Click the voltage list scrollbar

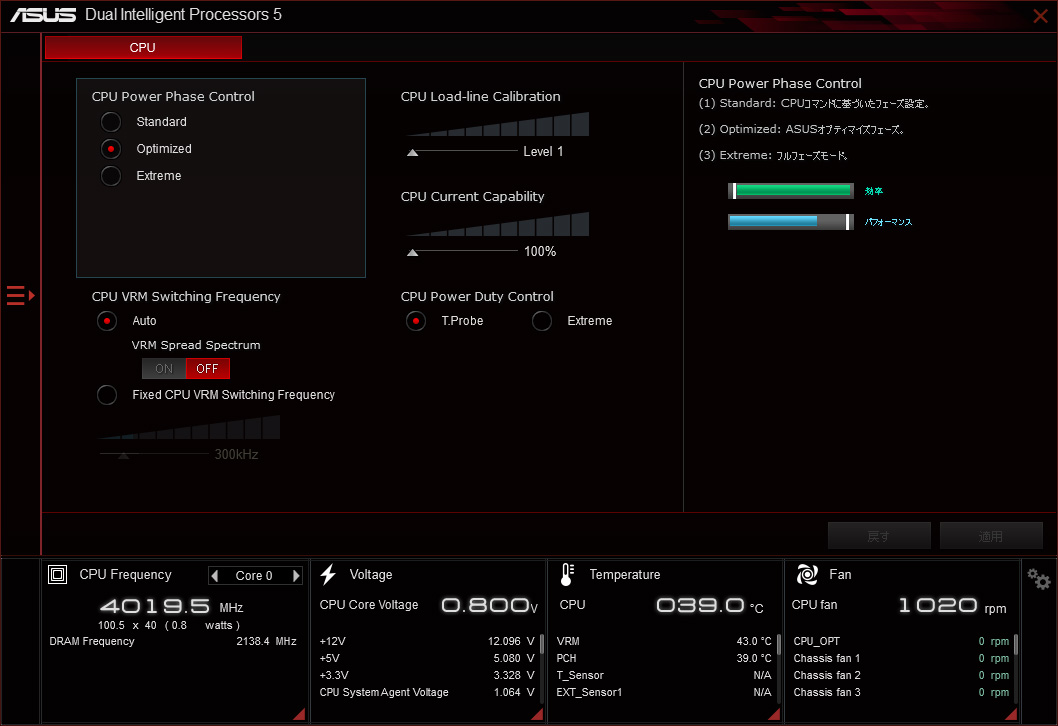point(542,644)
